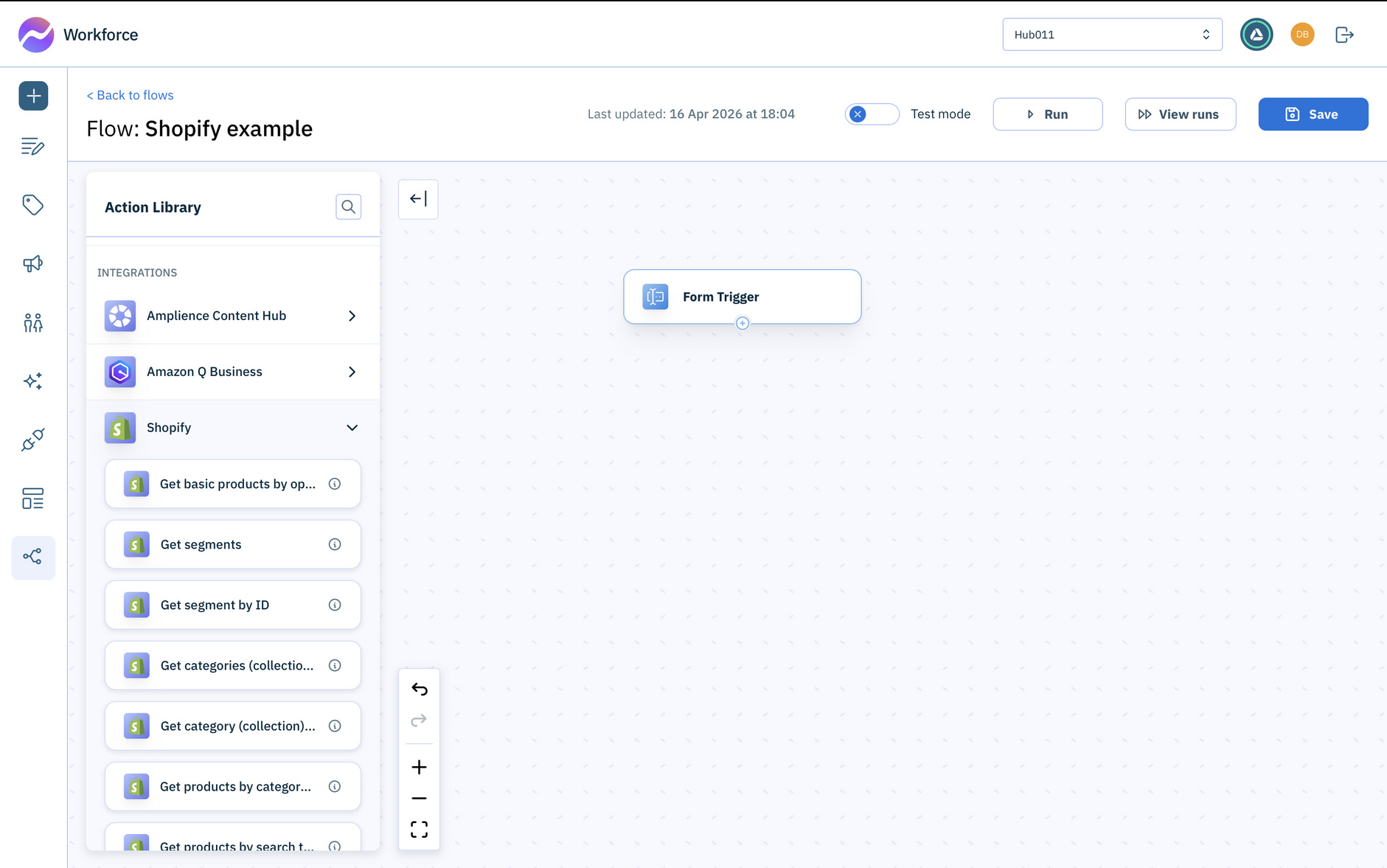Select the content editing icon in the sidebar

[x=33, y=146]
